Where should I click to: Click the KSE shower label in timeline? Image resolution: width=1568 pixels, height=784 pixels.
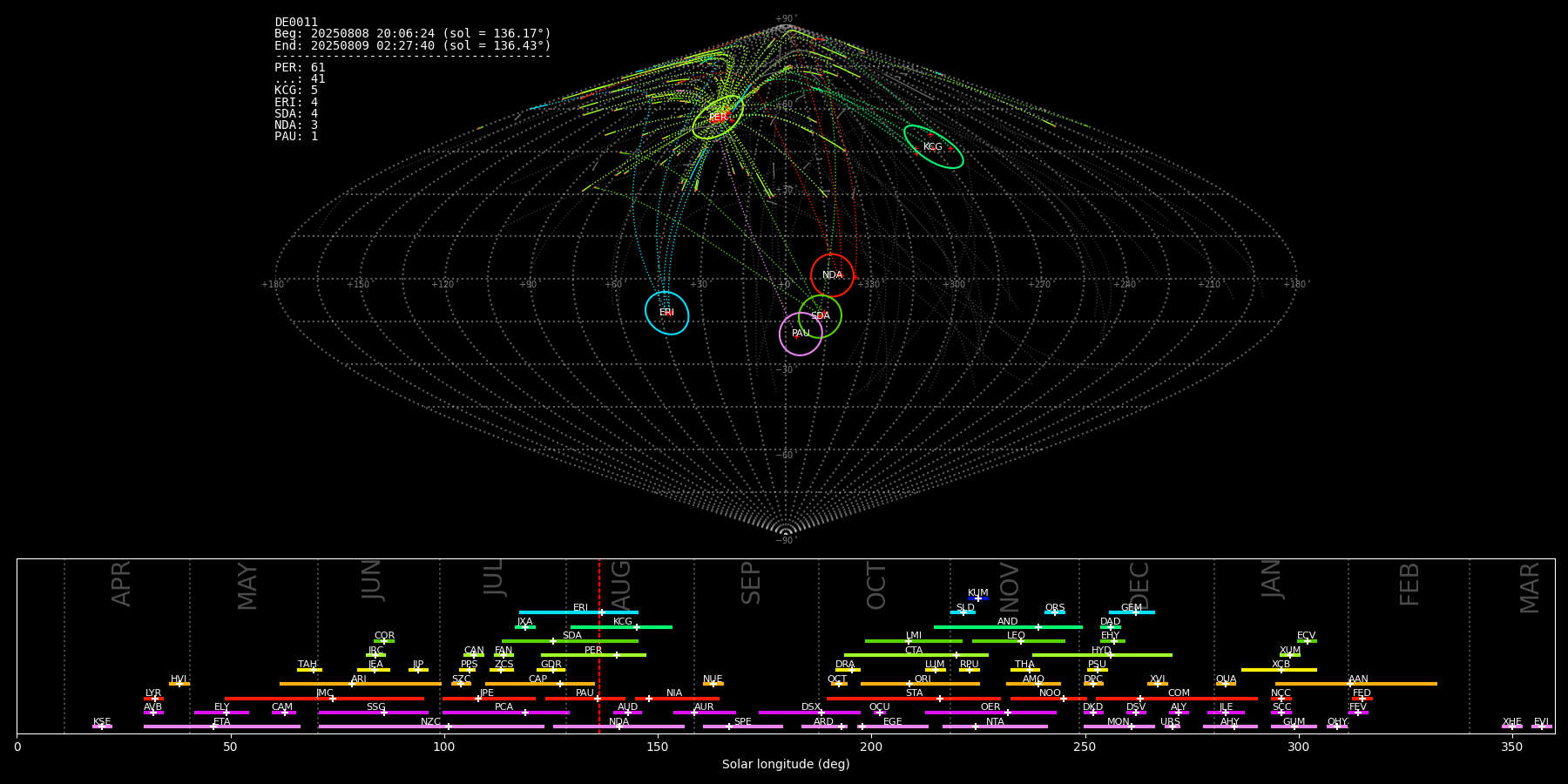[102, 722]
